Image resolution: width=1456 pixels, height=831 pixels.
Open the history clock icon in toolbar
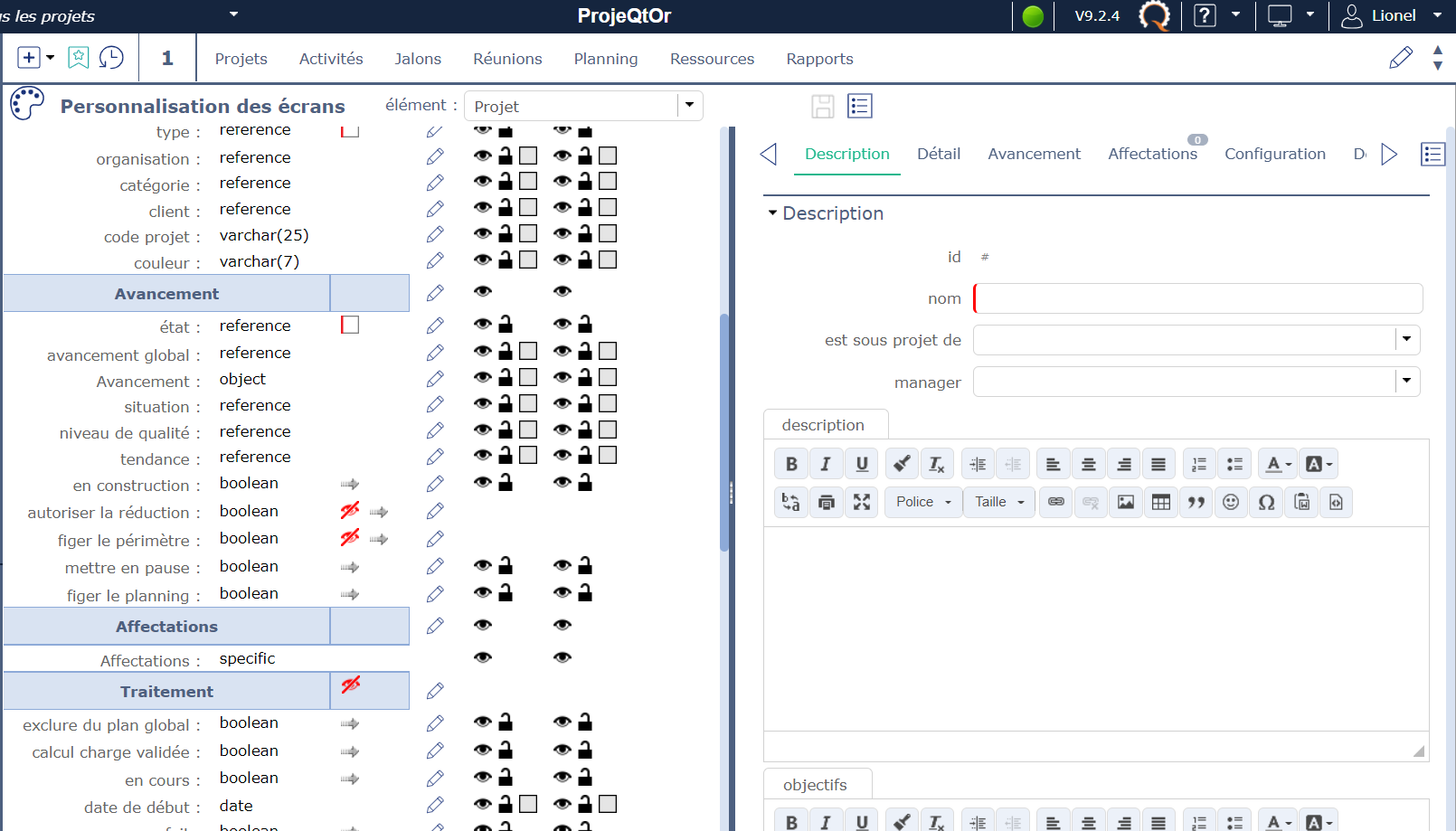[x=111, y=58]
